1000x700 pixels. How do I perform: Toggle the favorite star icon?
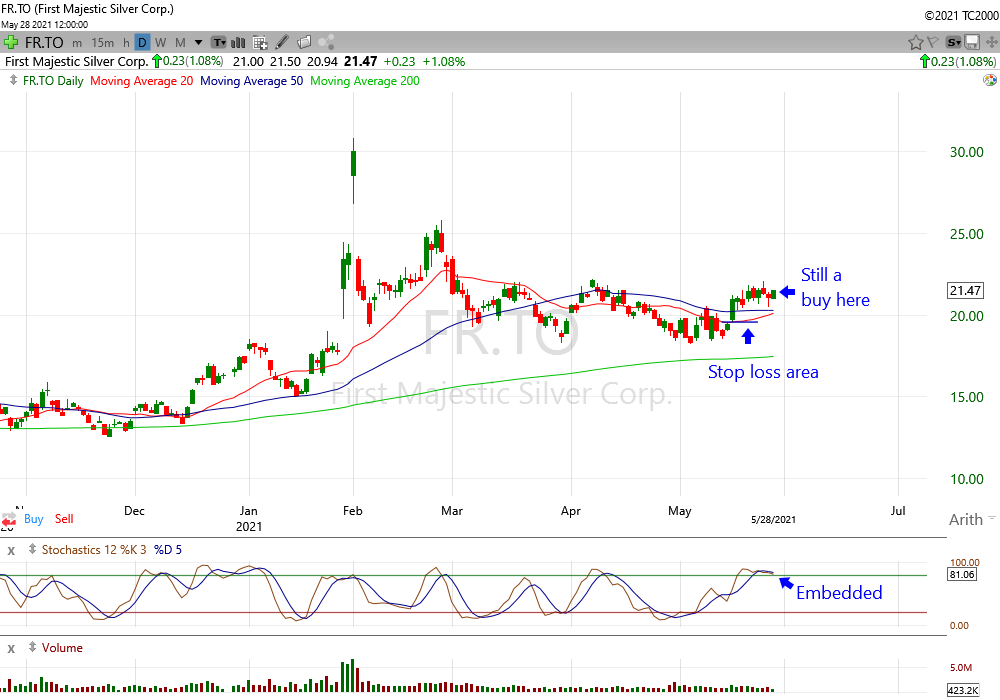tap(916, 43)
